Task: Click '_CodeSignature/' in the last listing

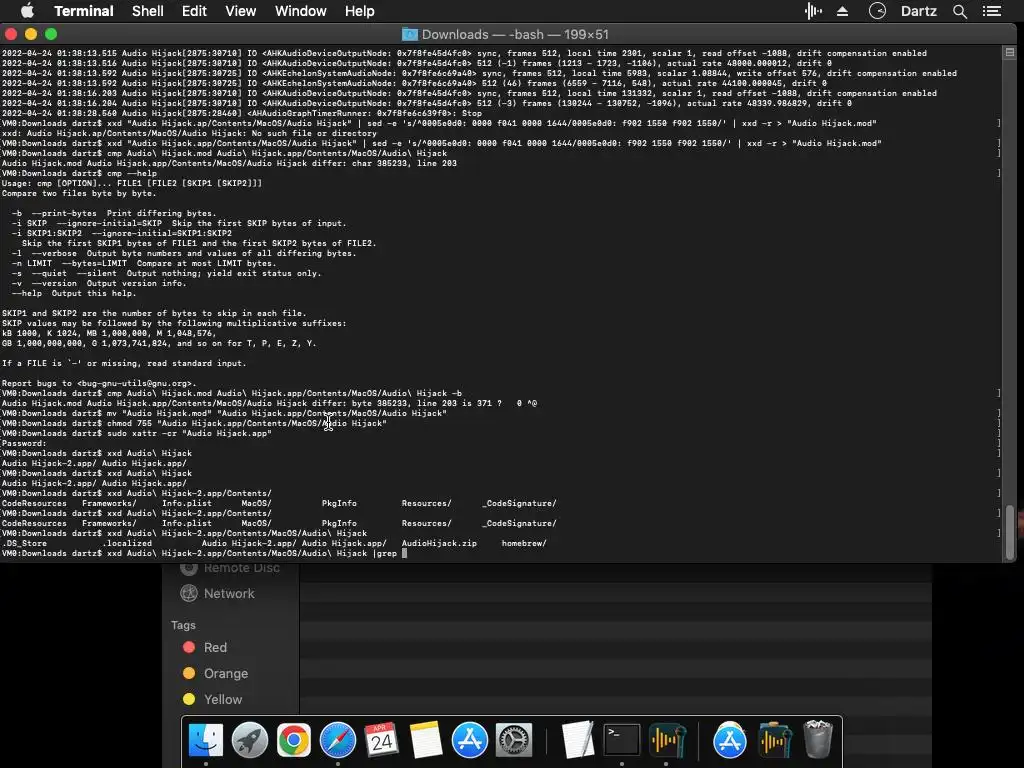Action: point(519,523)
